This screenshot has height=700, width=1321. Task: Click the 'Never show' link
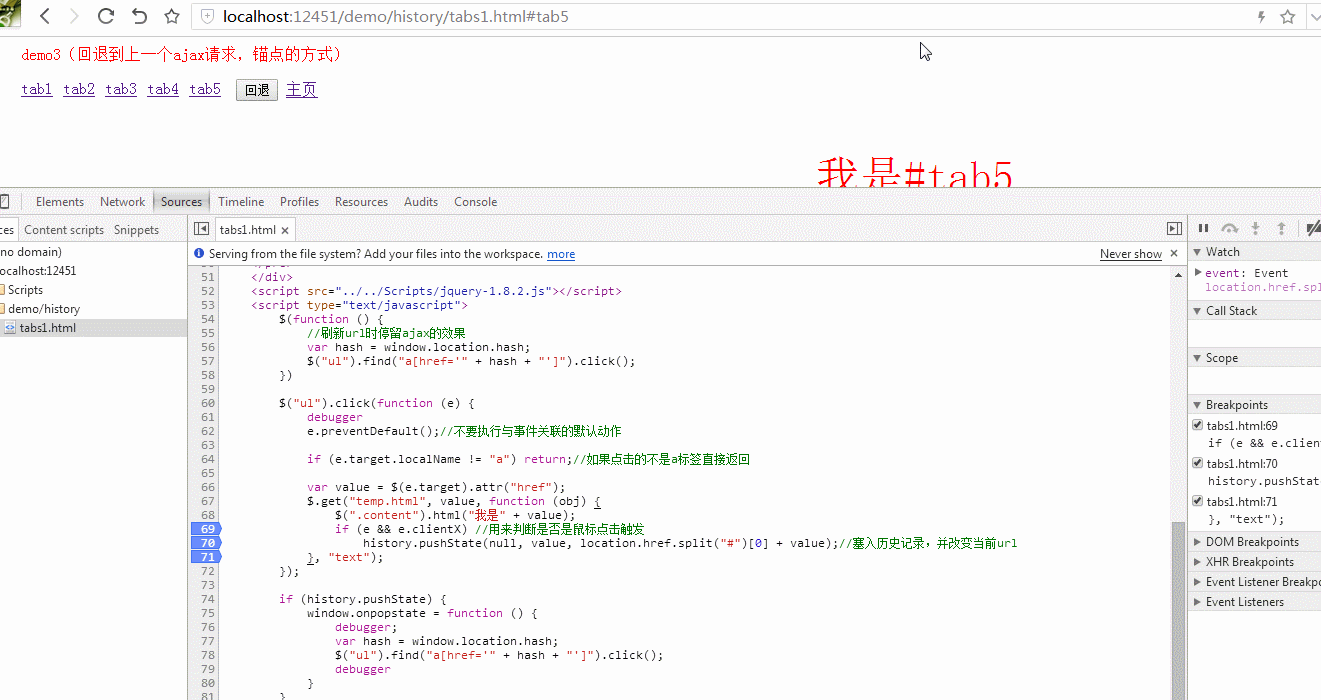point(1131,254)
